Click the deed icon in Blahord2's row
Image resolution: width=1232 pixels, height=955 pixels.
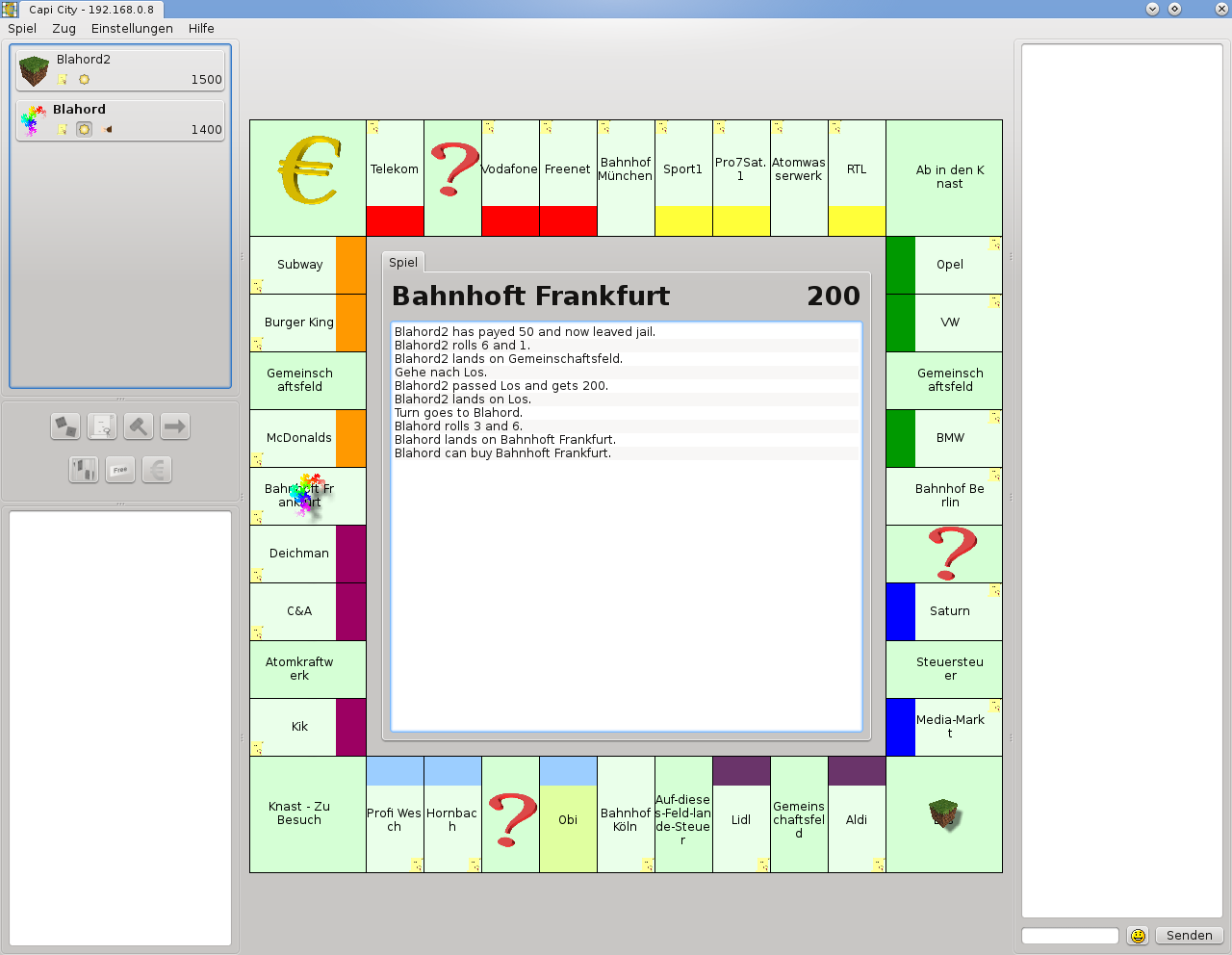point(63,80)
